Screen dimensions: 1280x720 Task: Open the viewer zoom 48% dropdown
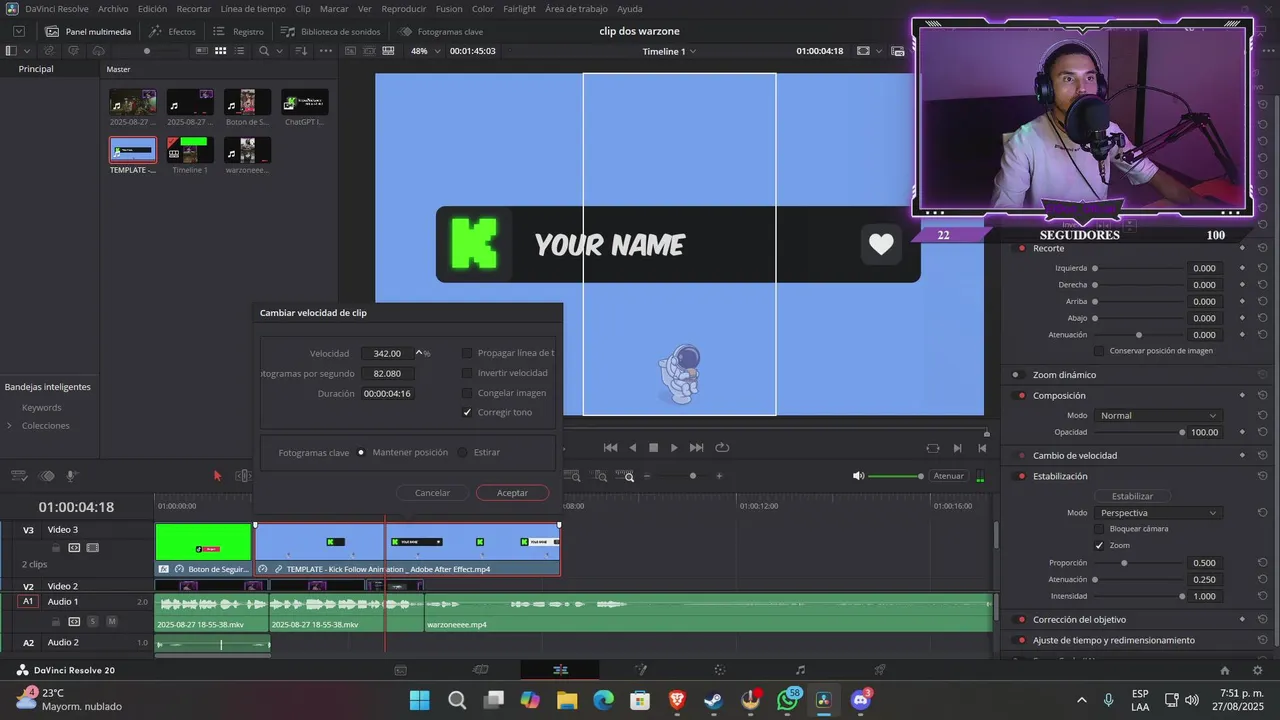coord(424,51)
